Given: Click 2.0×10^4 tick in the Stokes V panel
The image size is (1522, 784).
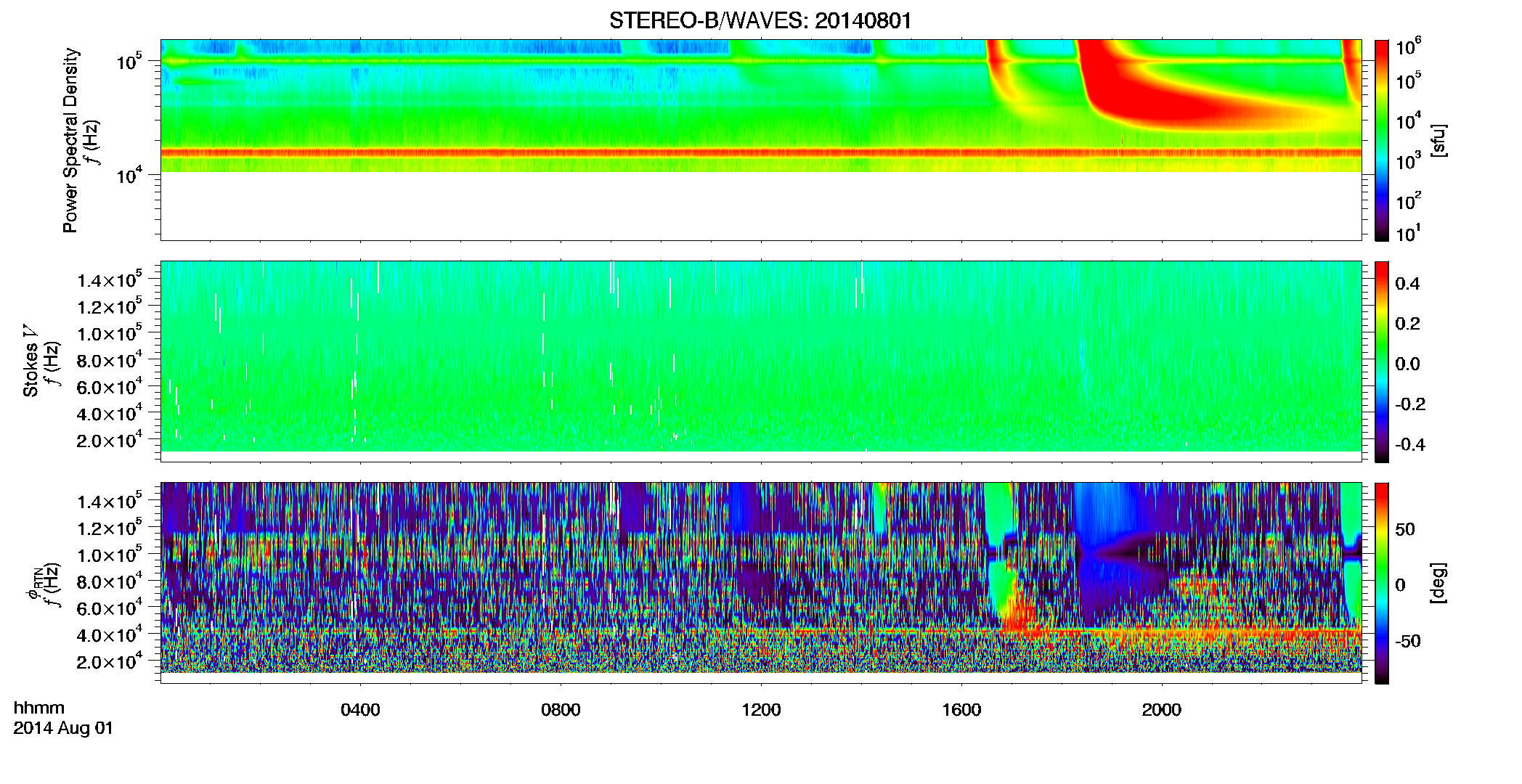Looking at the screenshot, I should [109, 440].
